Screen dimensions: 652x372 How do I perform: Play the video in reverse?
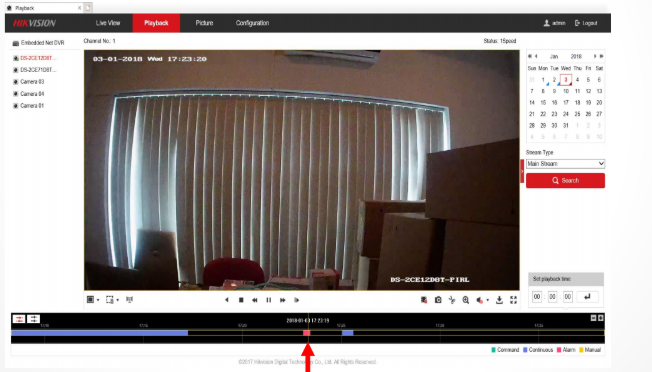(227, 300)
